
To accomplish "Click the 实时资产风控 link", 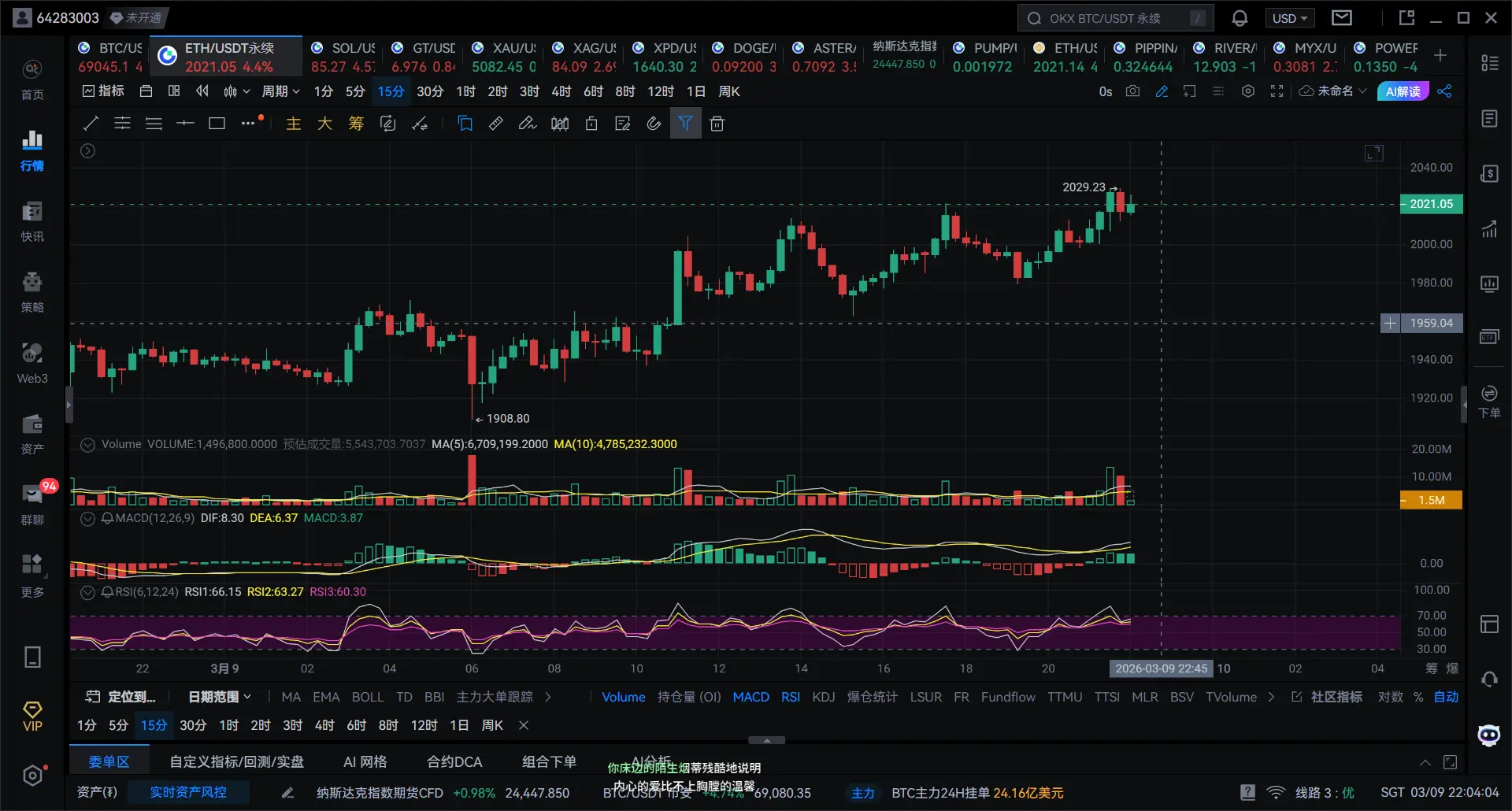I will (x=188, y=792).
